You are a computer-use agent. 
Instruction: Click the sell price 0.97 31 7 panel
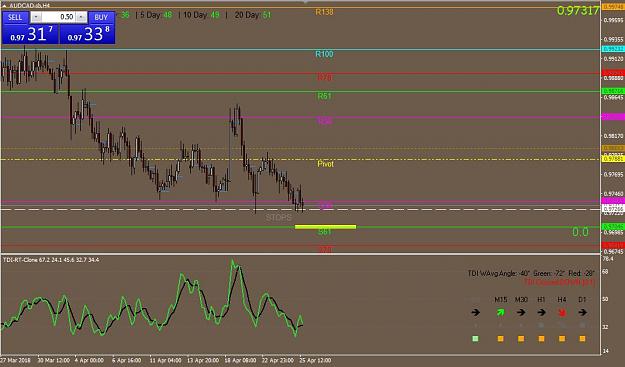(30, 34)
